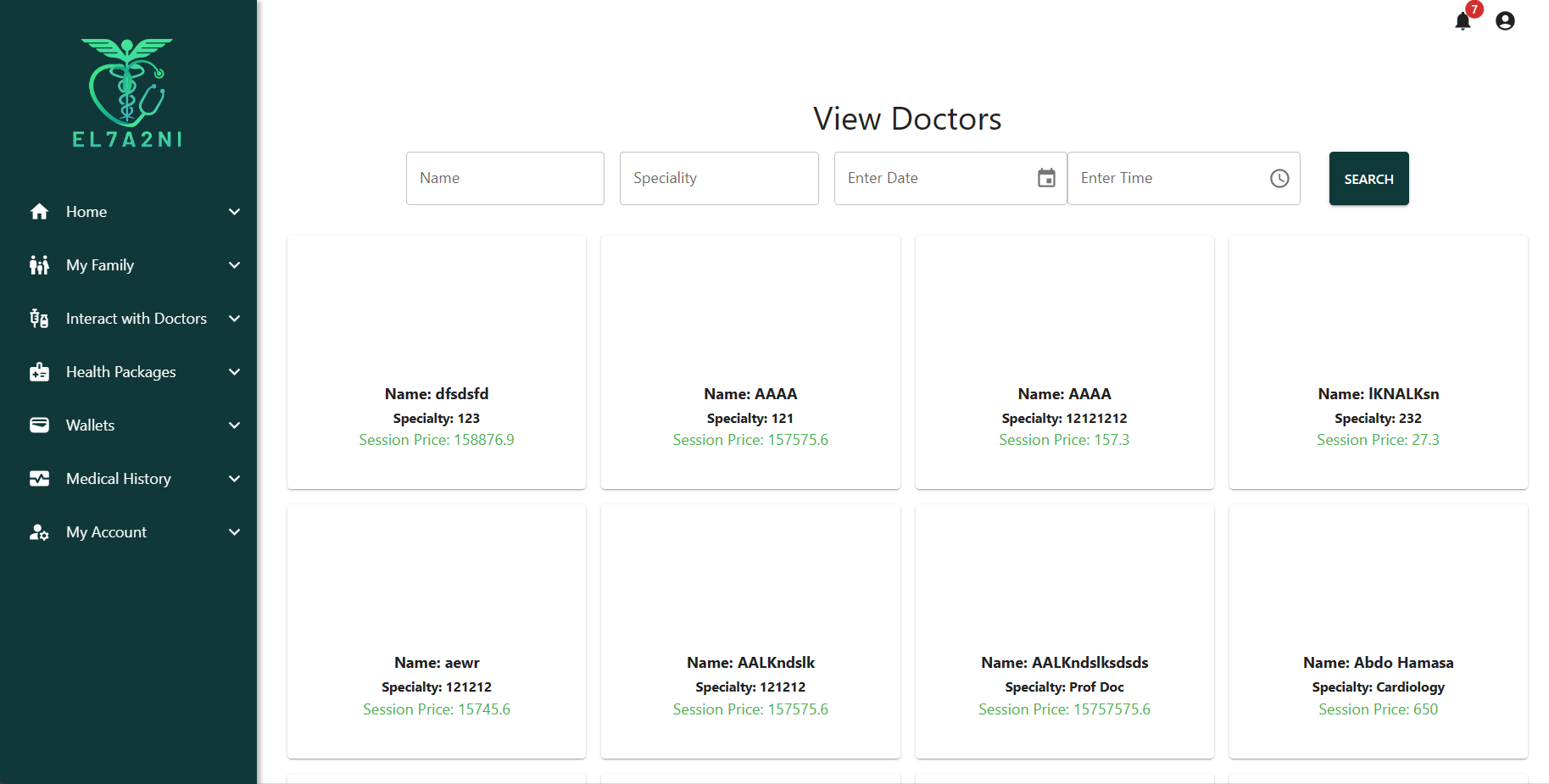This screenshot has height=784, width=1549.
Task: Click 'Session Price: 650' text
Action: 1379,709
